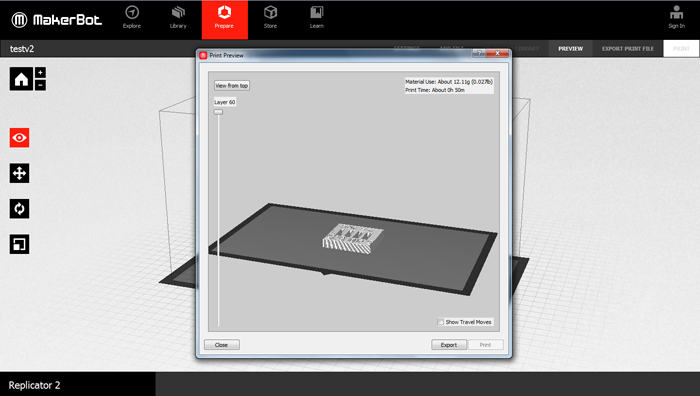Click View from top button
Screen dimensions: 700x396
[232, 86]
